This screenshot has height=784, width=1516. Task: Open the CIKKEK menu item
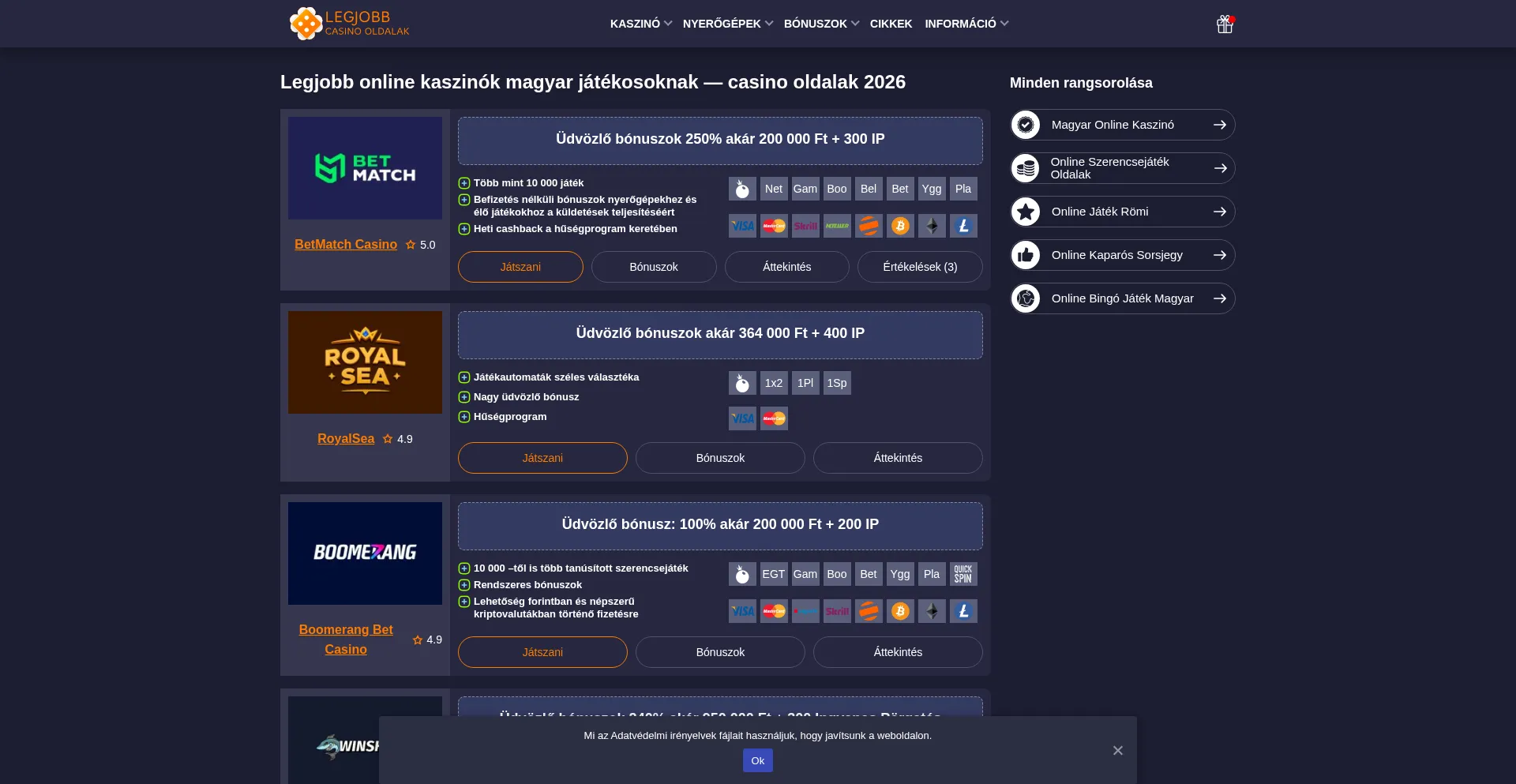891,24
